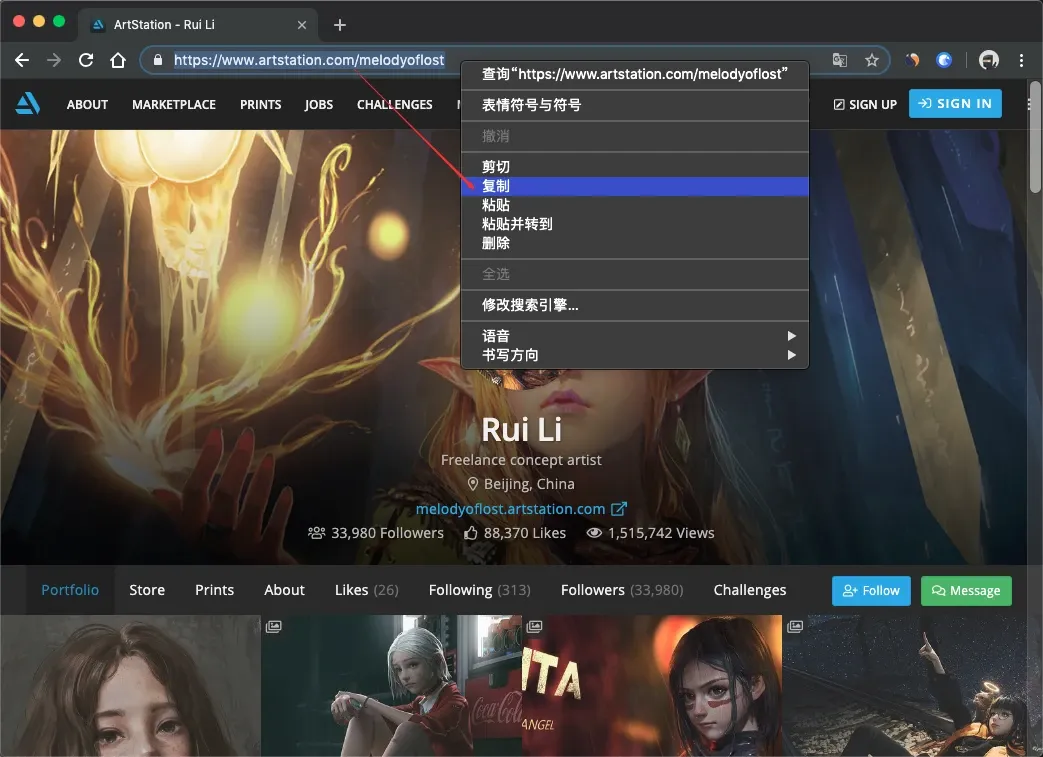Viewport: 1043px width, 757px height.
Task: Open the CHALLENGES navigation link
Action: [394, 104]
